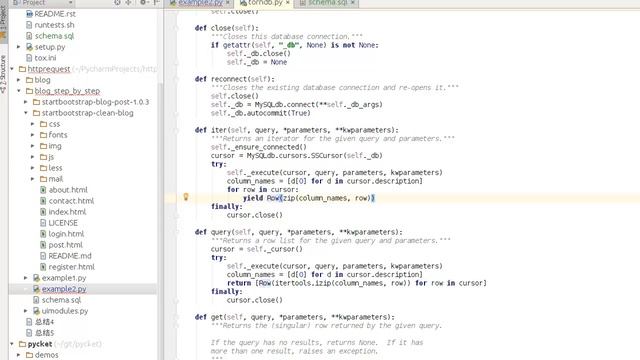
Task: Click the 总结4 file icon
Action: [x=29, y=322]
